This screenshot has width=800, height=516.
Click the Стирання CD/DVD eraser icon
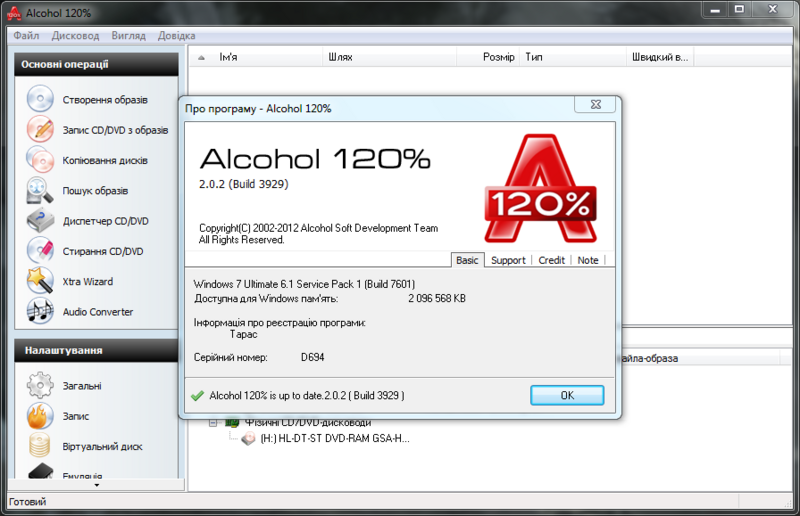coord(39,251)
